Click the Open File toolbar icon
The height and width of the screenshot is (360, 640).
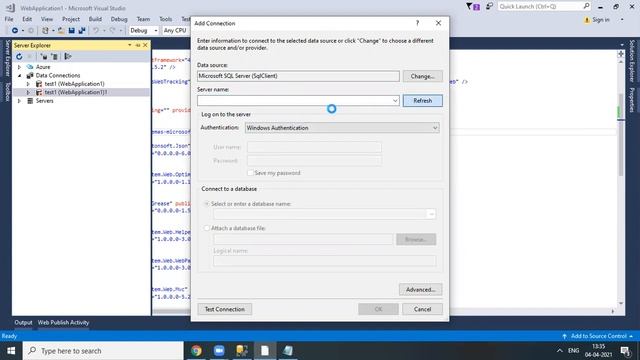[61, 31]
